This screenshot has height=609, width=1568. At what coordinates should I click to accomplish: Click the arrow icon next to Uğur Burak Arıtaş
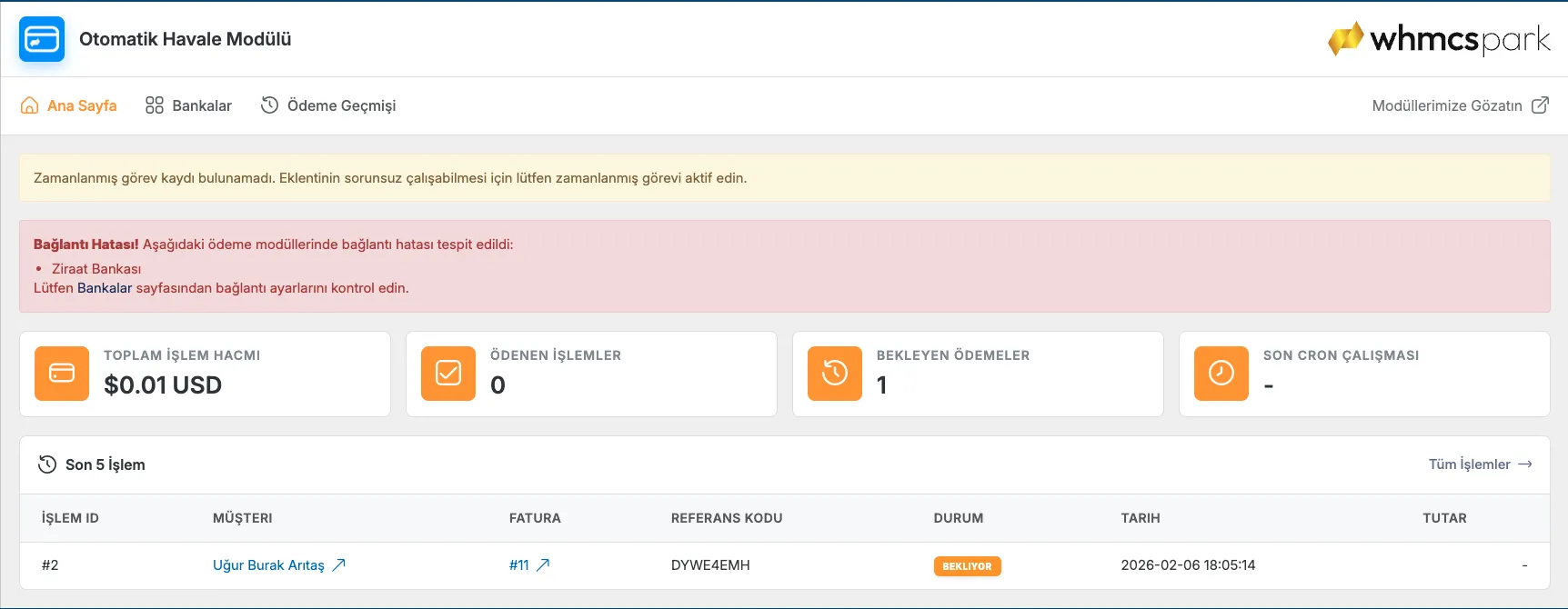click(338, 565)
